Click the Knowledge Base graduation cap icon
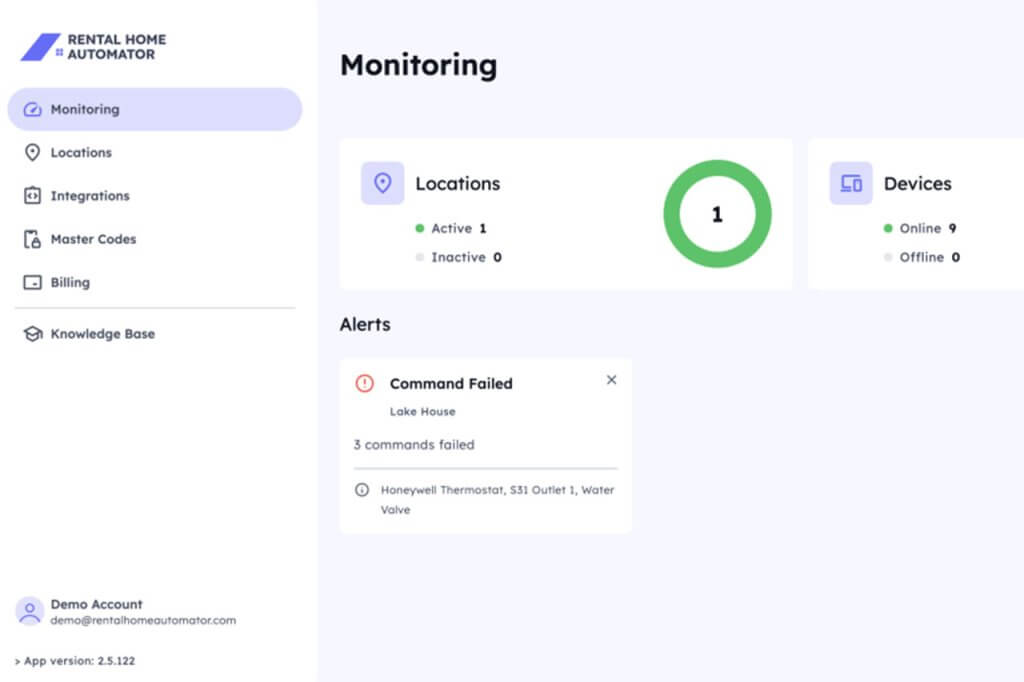The height and width of the screenshot is (682, 1024). point(32,334)
